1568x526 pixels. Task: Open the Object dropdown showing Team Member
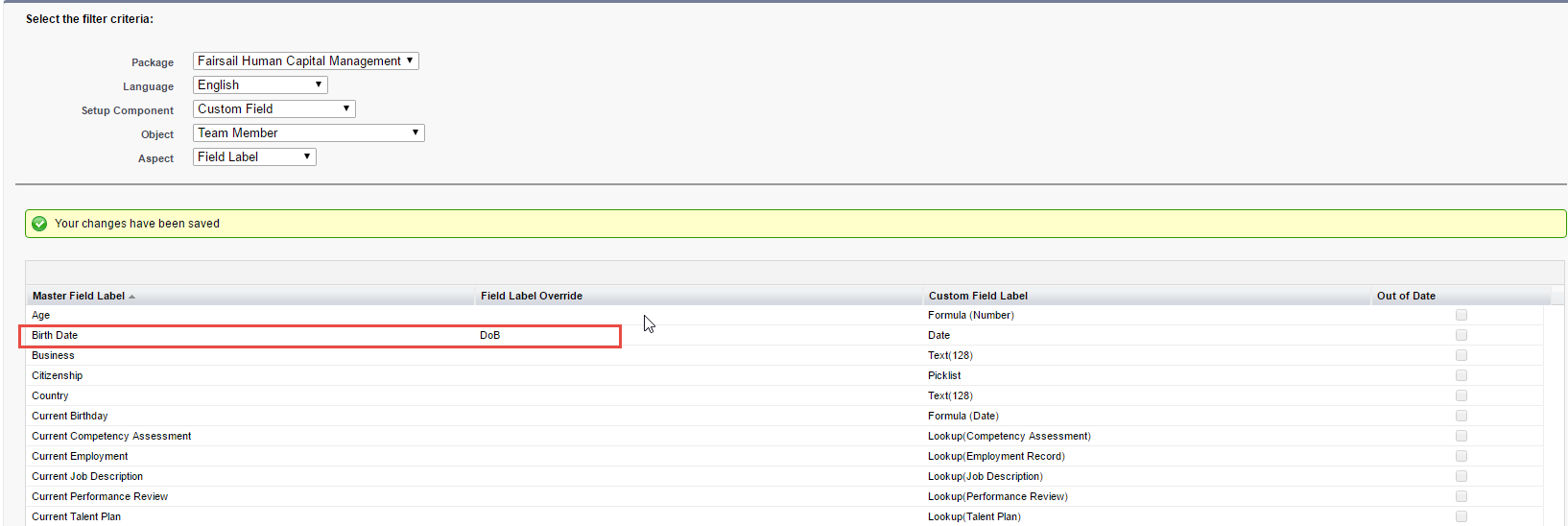pyautogui.click(x=308, y=133)
